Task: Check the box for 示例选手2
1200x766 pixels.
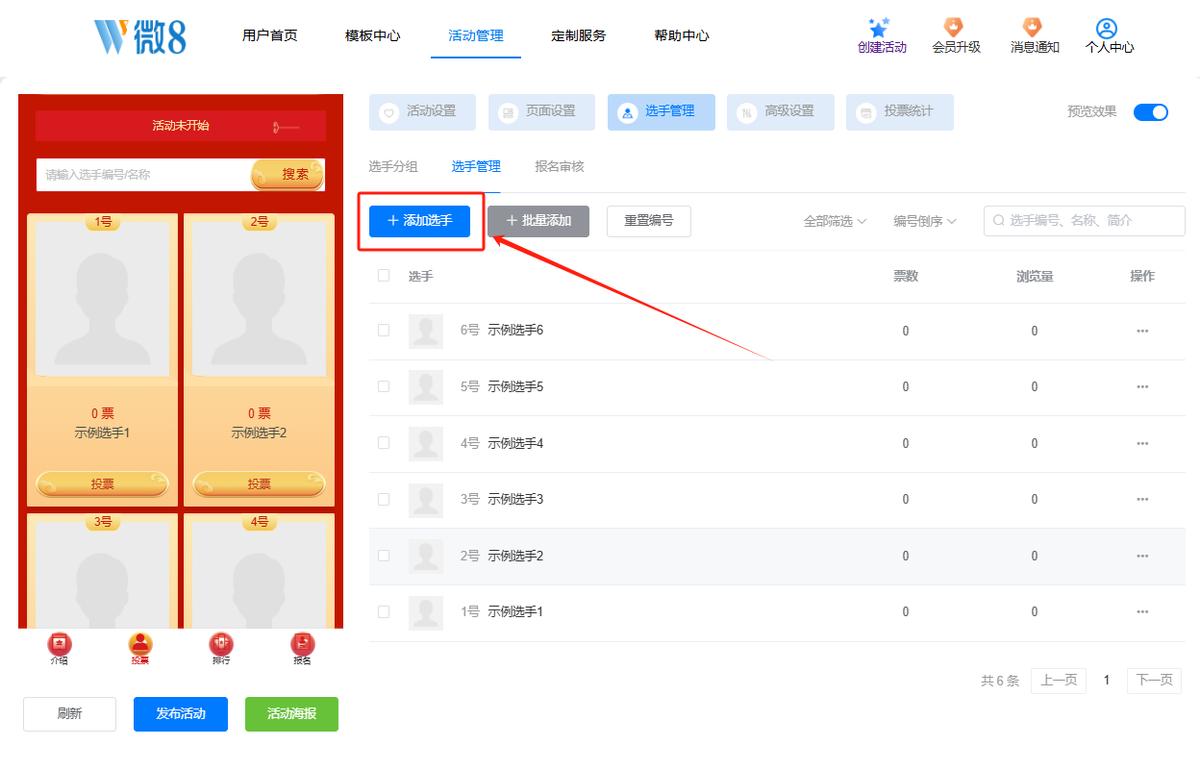Action: 384,555
